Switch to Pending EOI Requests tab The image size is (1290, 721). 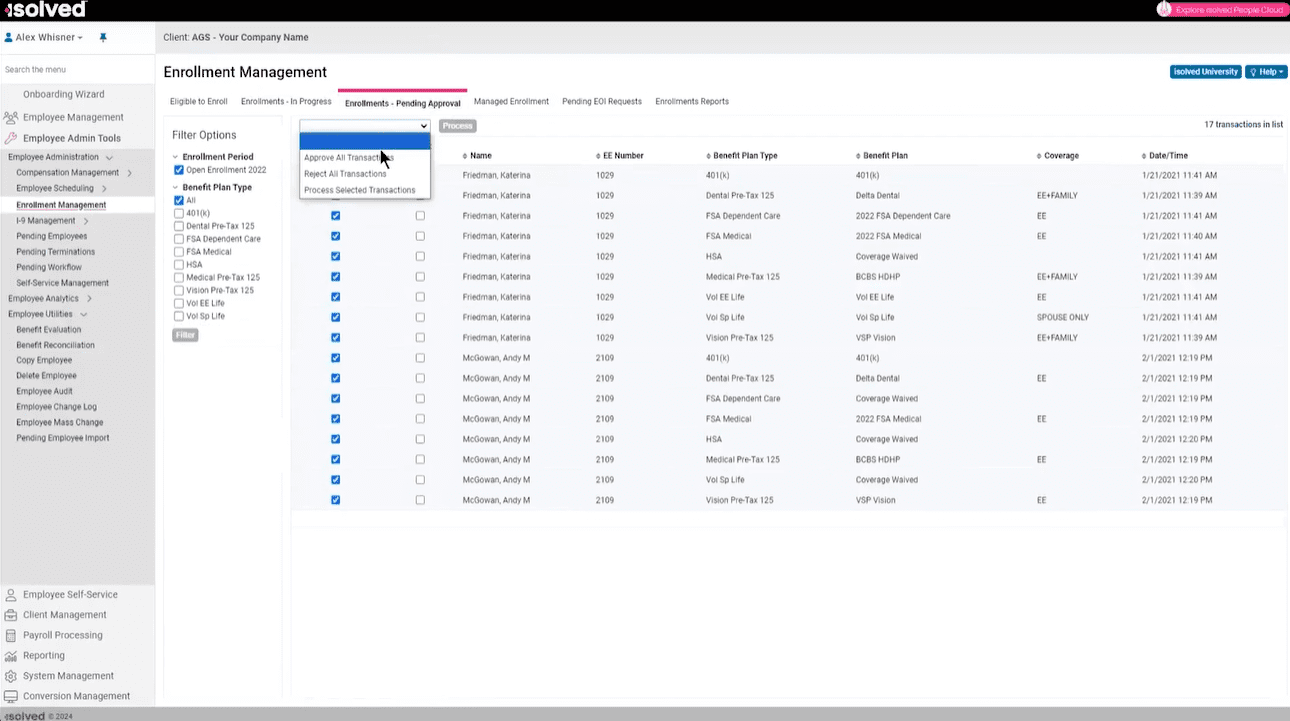[602, 102]
